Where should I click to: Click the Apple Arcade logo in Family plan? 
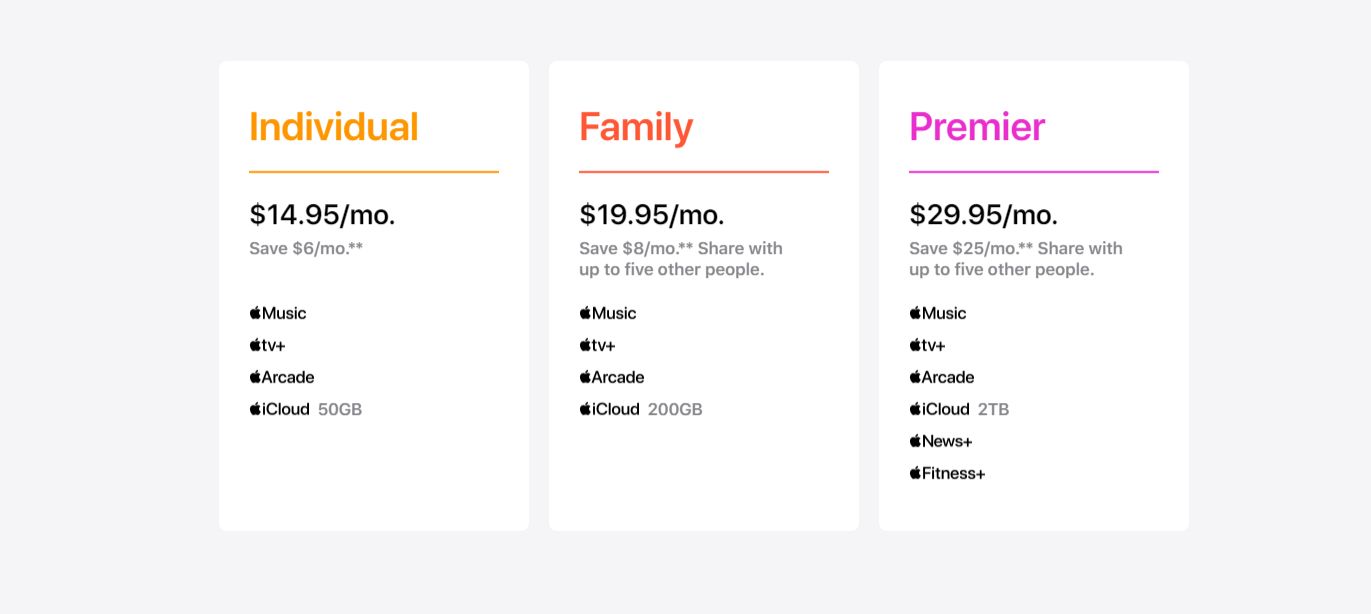tap(612, 377)
